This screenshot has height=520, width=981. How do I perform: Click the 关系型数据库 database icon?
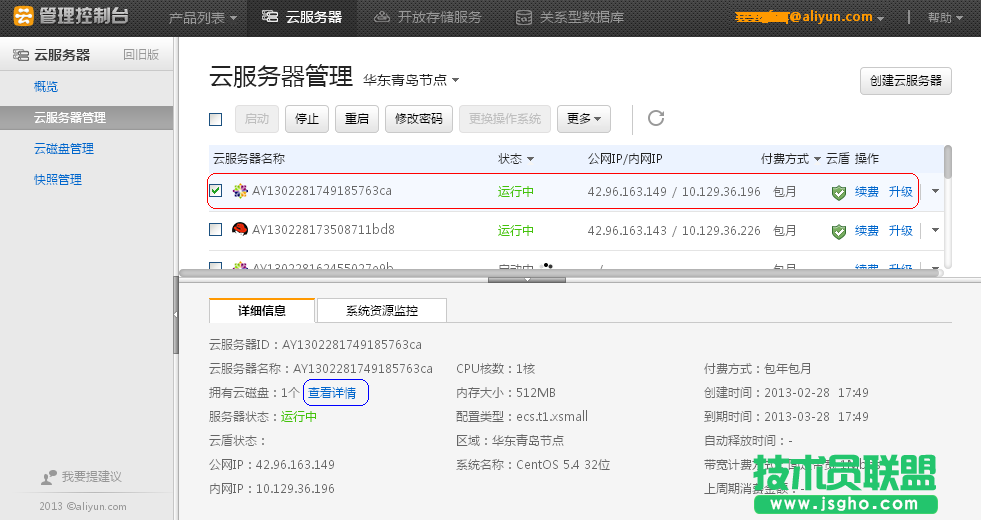tap(524, 18)
